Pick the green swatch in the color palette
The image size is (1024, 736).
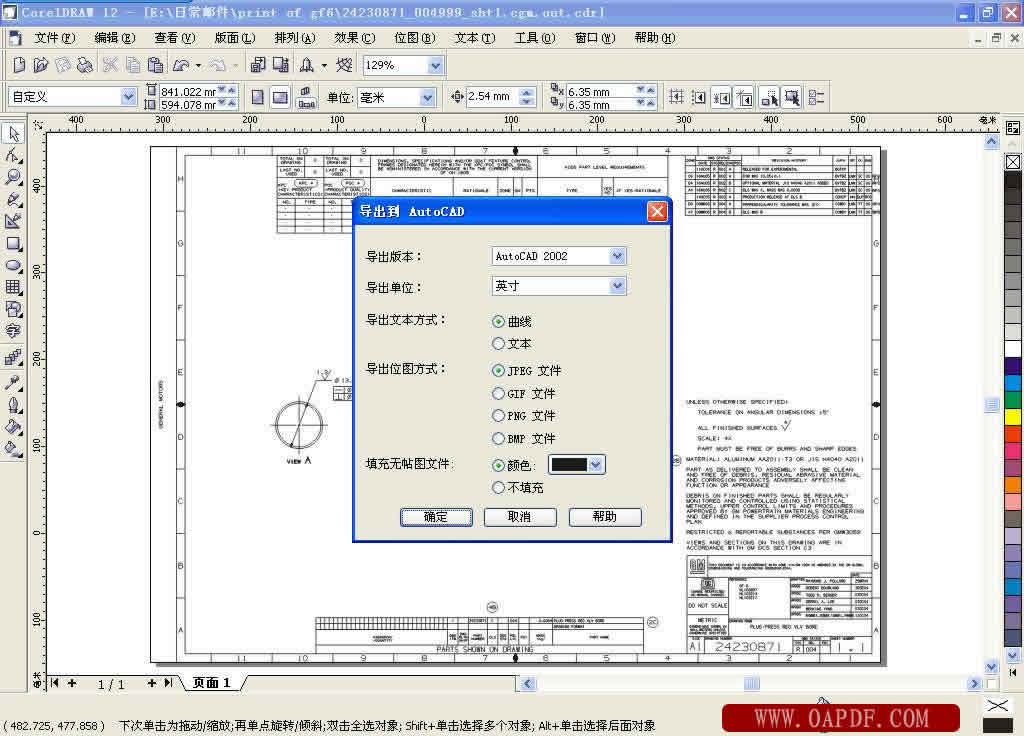tap(1013, 399)
